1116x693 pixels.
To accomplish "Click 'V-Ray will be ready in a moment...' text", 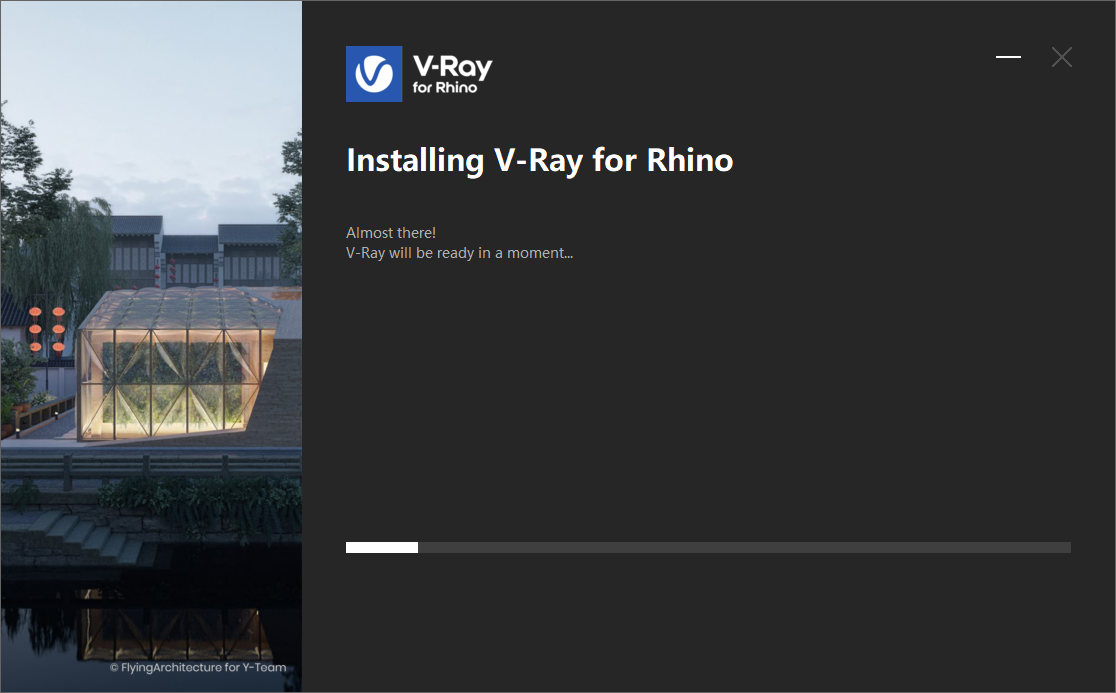I will pos(459,253).
